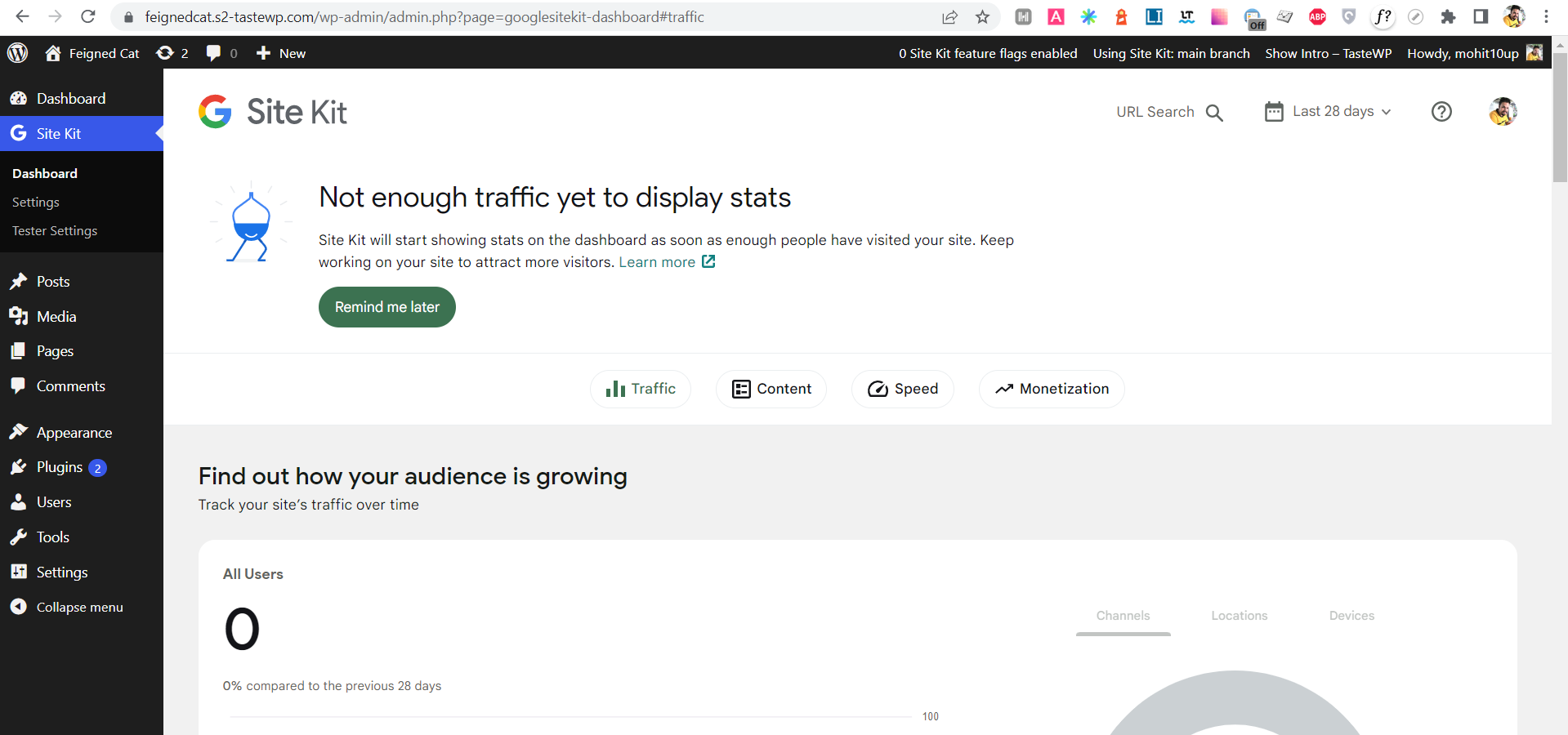This screenshot has width=1568, height=735.
Task: Click the Google Site Kit logo
Action: (273, 112)
